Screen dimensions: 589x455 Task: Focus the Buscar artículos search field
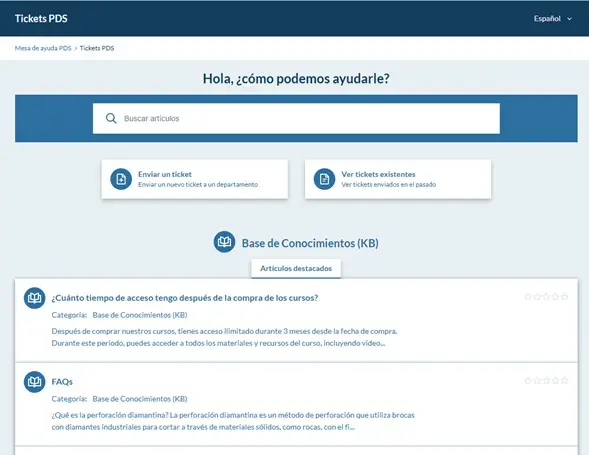(296, 118)
